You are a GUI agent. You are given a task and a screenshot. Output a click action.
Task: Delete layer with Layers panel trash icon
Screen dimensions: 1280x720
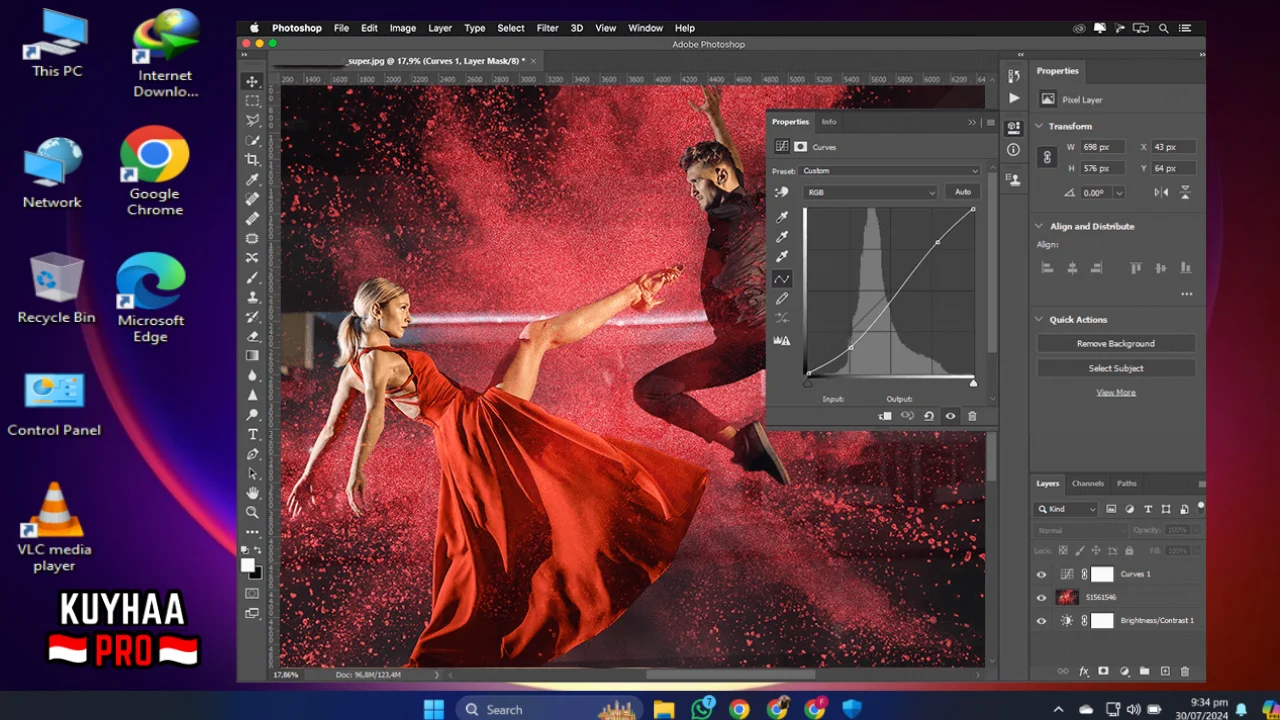[x=1185, y=672]
